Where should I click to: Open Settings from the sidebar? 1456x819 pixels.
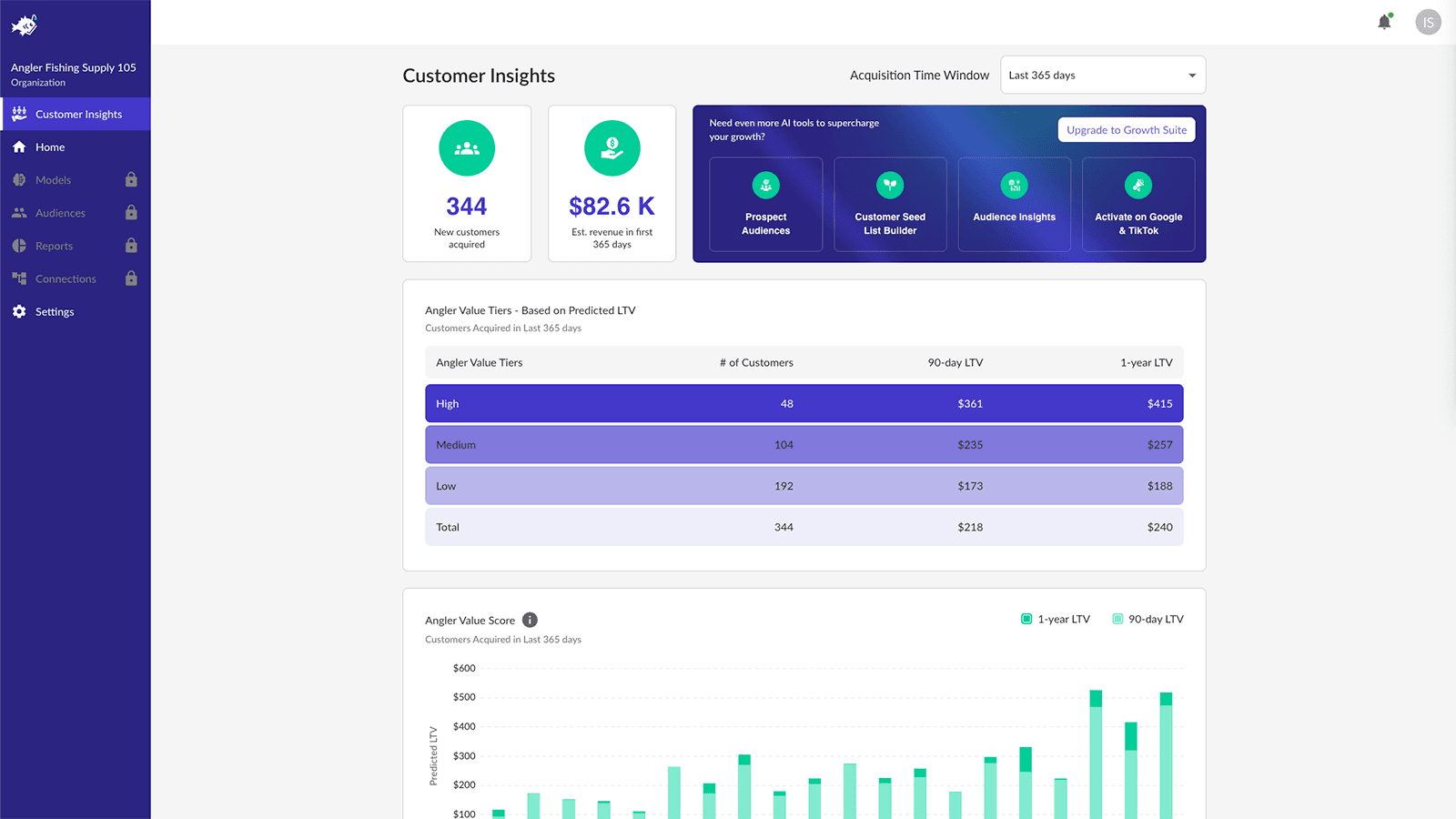coord(55,311)
